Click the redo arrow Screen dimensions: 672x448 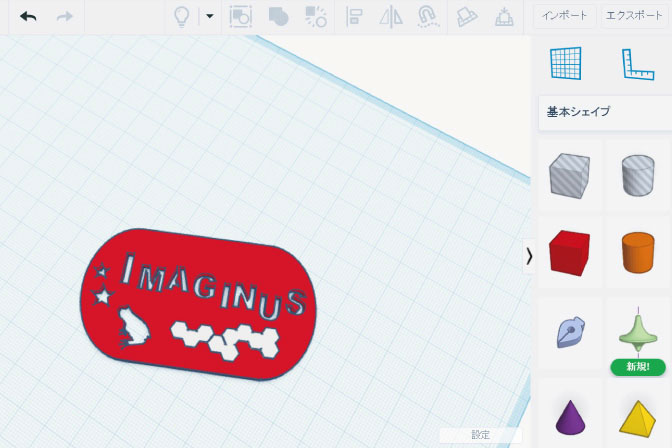coord(65,17)
